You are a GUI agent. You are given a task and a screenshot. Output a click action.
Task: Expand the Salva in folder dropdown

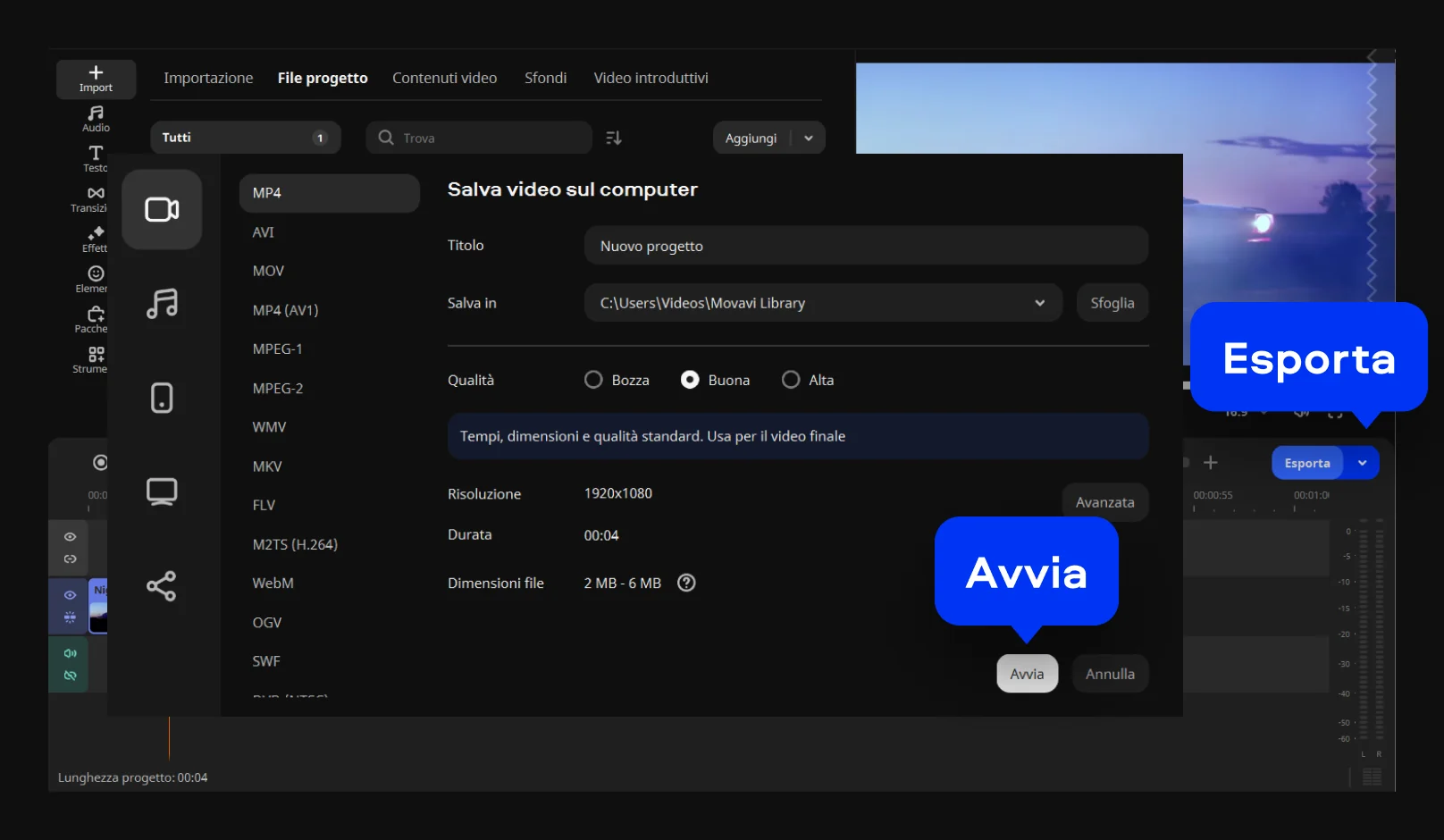[1039, 303]
